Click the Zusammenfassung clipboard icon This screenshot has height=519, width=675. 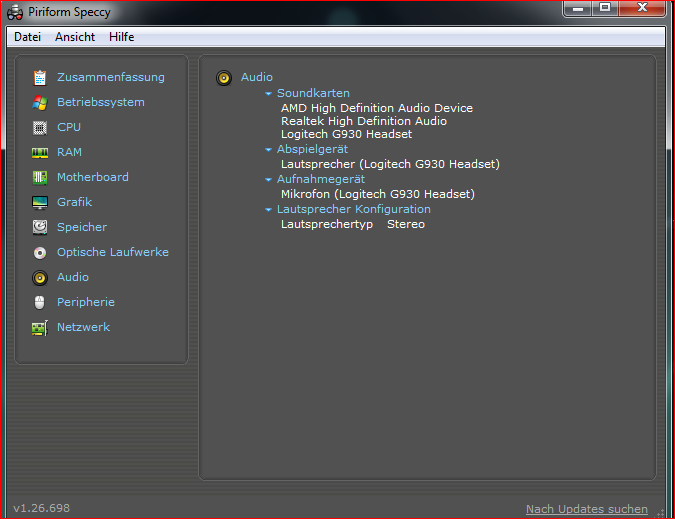(x=40, y=77)
